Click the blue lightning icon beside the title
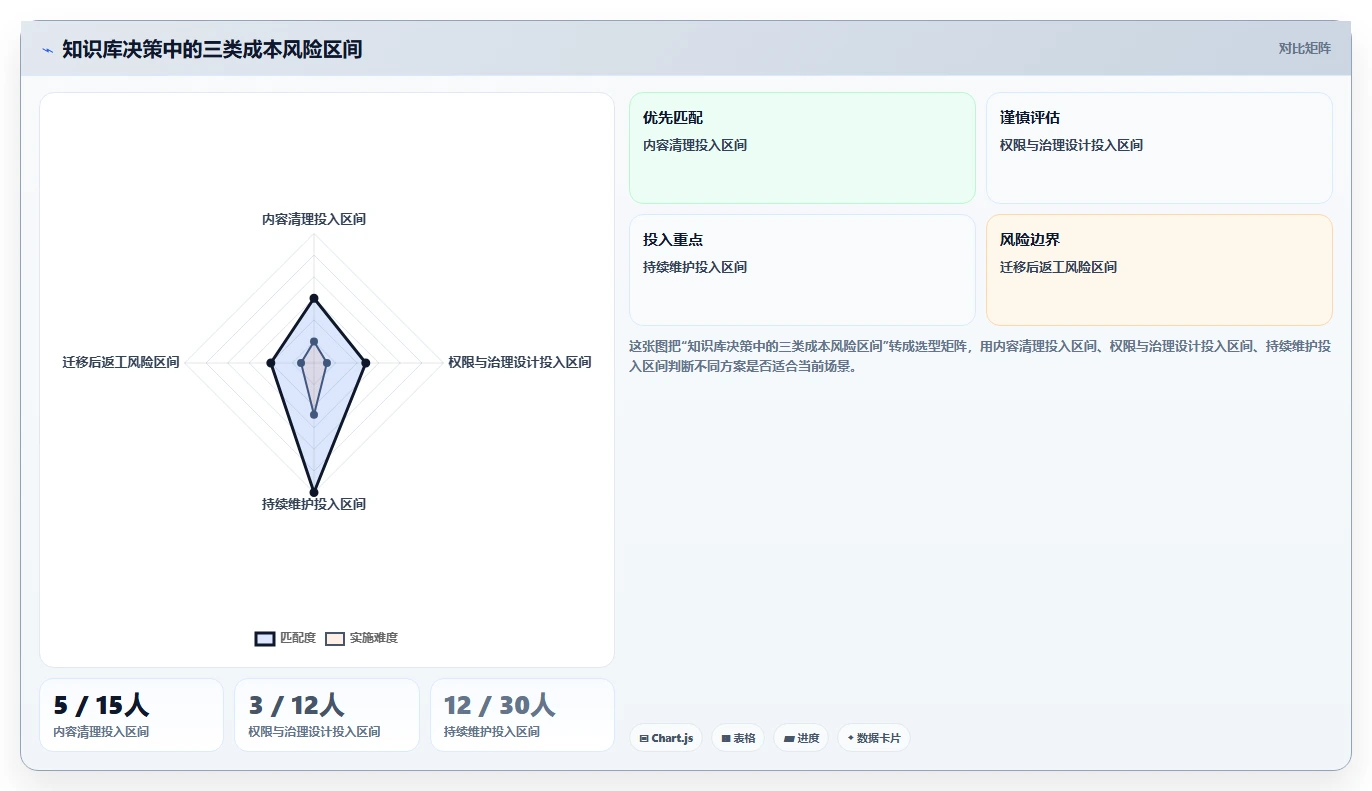Screen dimensions: 1372x791 click(47, 50)
